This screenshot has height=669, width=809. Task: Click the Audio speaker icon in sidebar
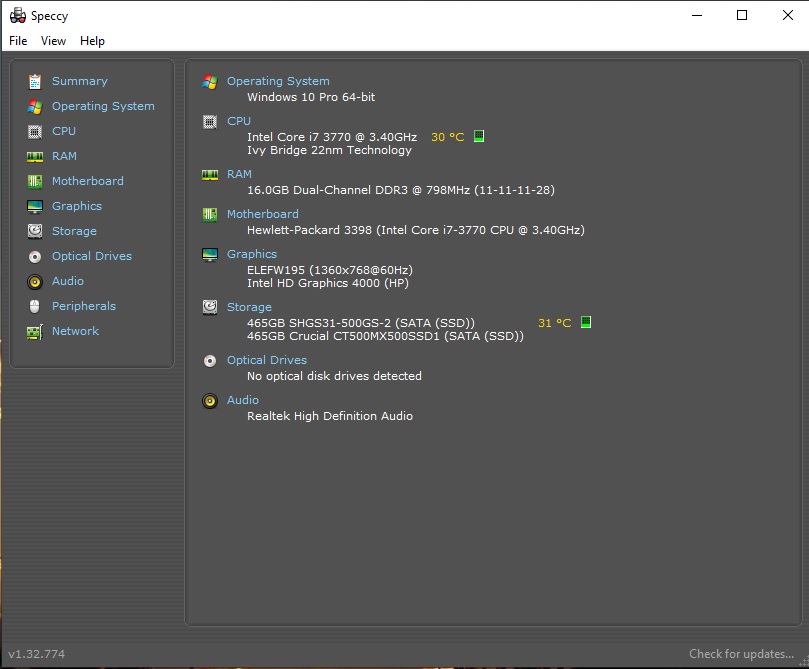pyautogui.click(x=35, y=282)
